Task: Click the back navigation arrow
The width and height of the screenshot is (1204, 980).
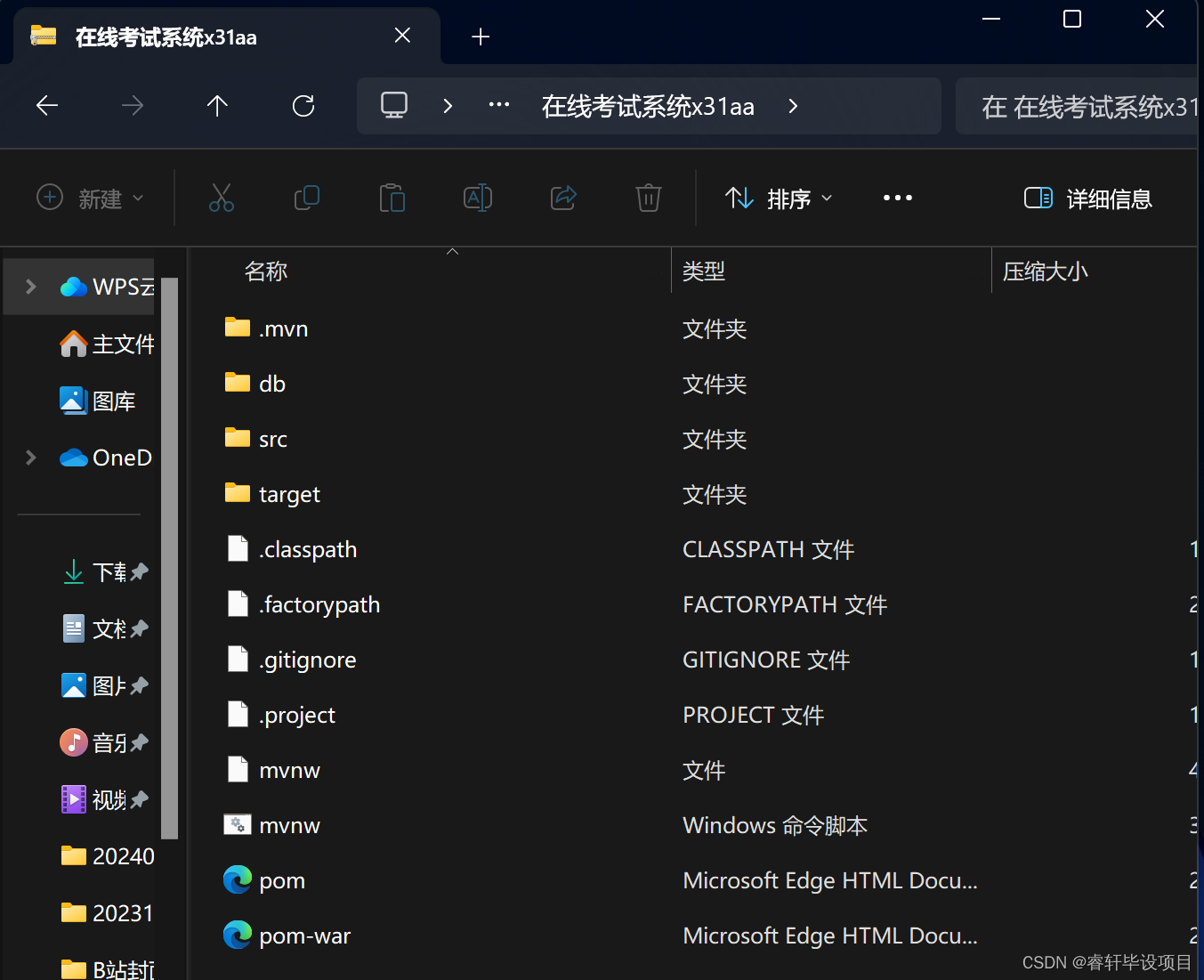Action: pyautogui.click(x=46, y=105)
